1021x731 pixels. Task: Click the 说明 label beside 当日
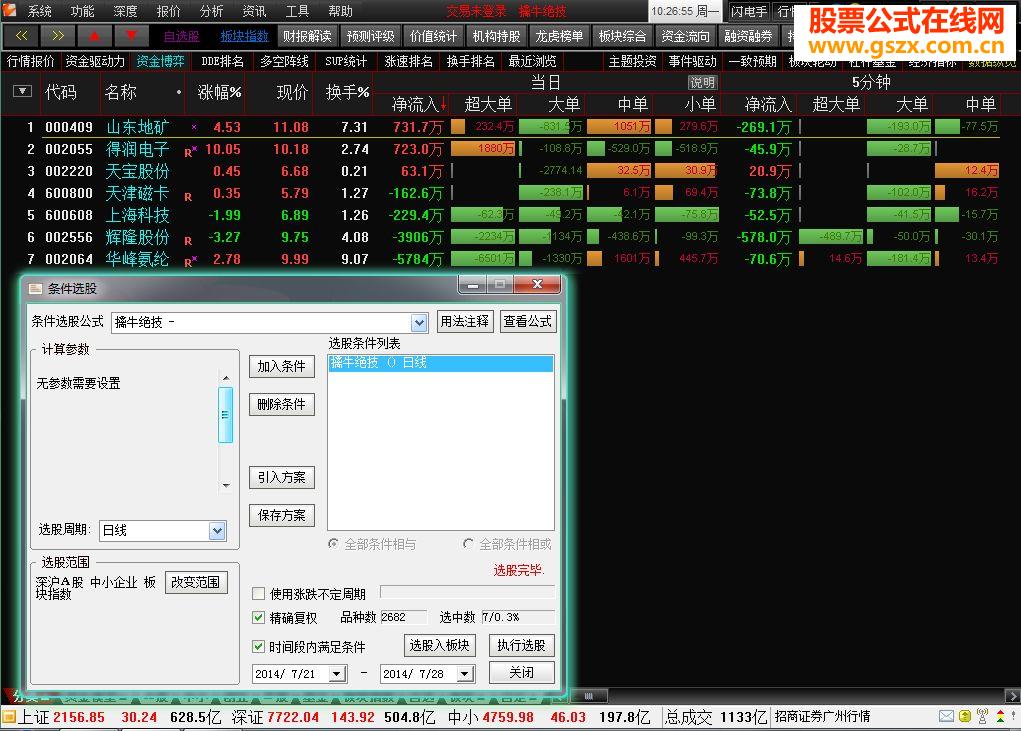tap(702, 83)
